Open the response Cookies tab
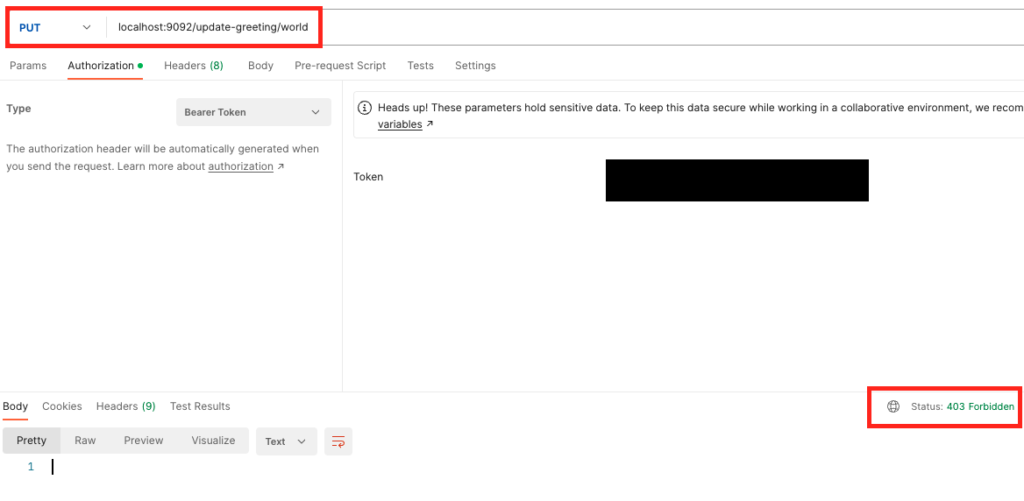Image resolution: width=1024 pixels, height=501 pixels. [x=62, y=407]
